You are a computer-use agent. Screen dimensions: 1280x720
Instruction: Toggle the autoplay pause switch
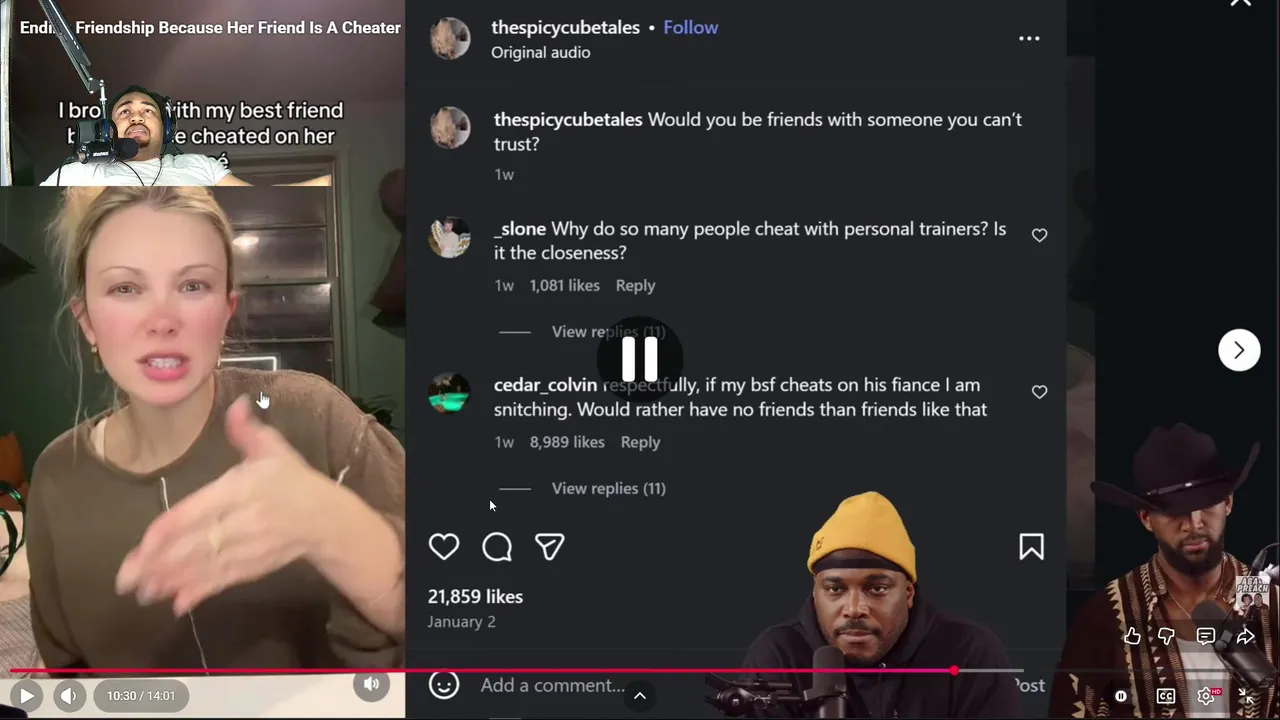(1121, 696)
